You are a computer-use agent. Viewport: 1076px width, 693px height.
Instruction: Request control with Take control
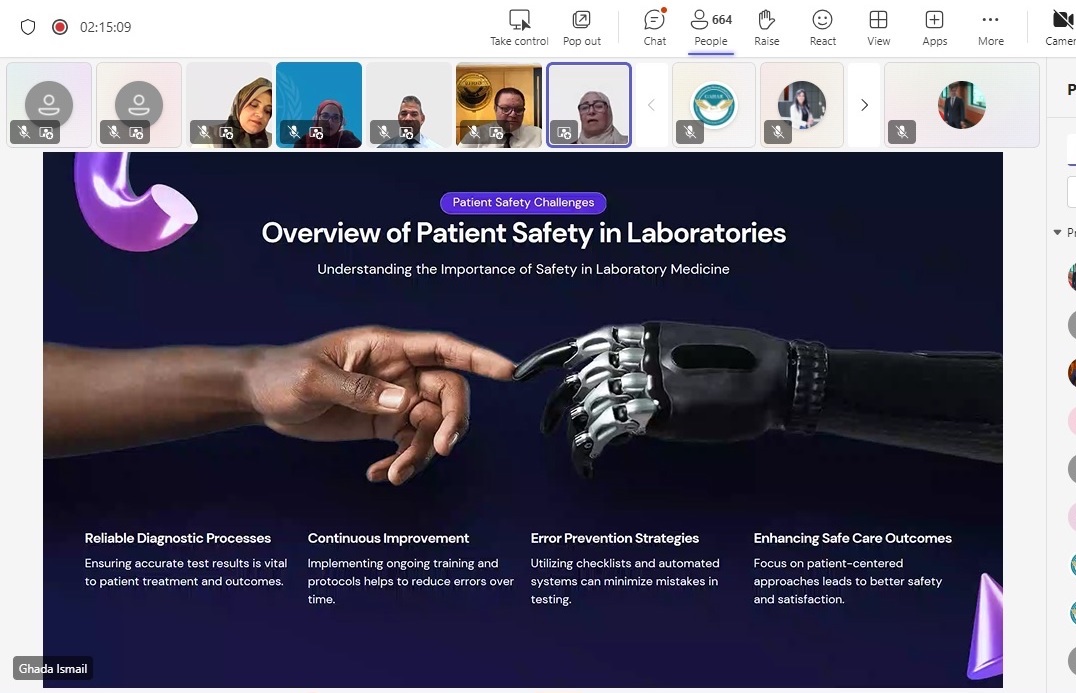(519, 27)
